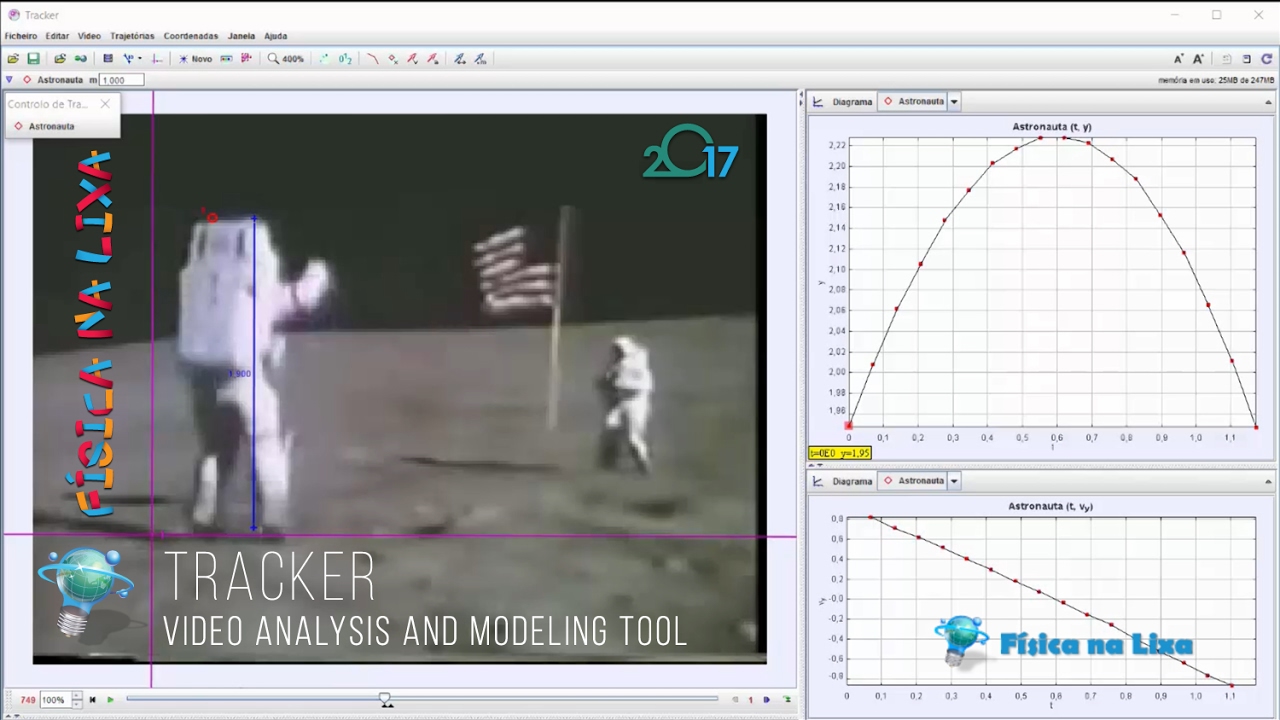Viewport: 1280px width, 720px height.
Task: Increase font size icon
Action: tap(1198, 59)
